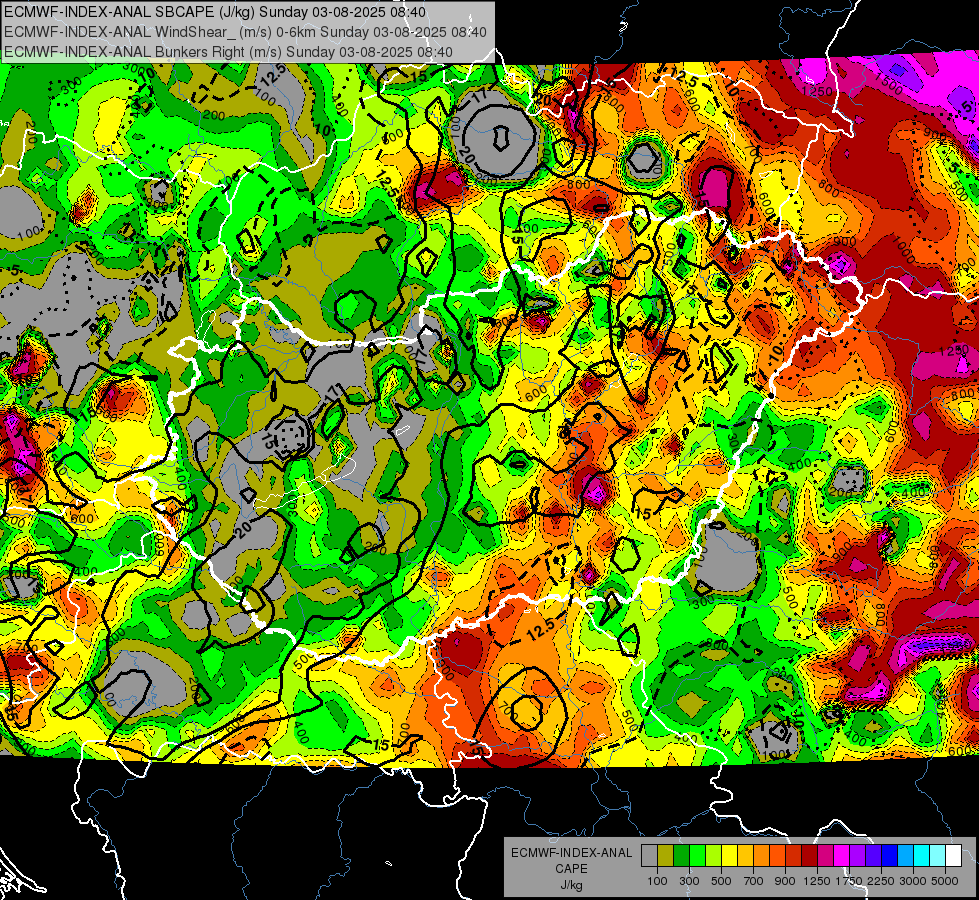Click the 500 legend tick label
Viewport: 979px width, 900px height.
coord(721,881)
